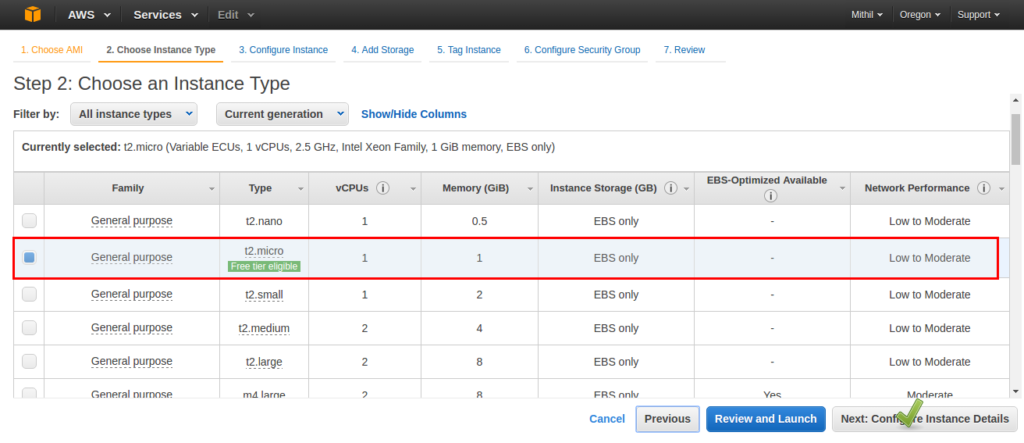Open the Support dropdown menu

(978, 14)
